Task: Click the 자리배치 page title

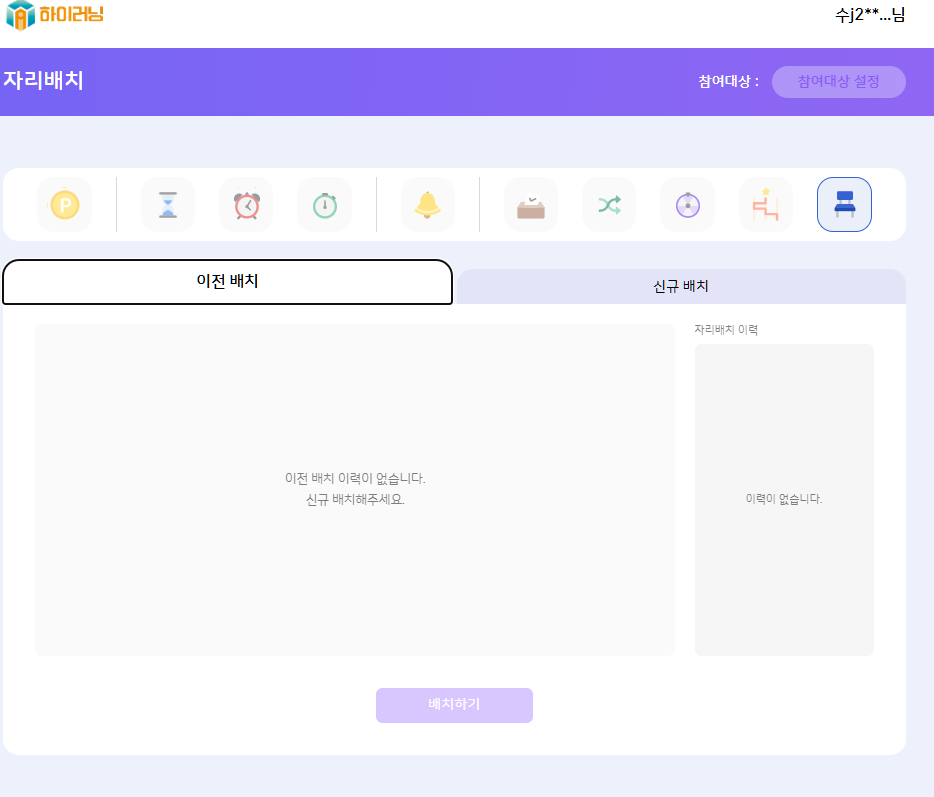Action: point(44,81)
